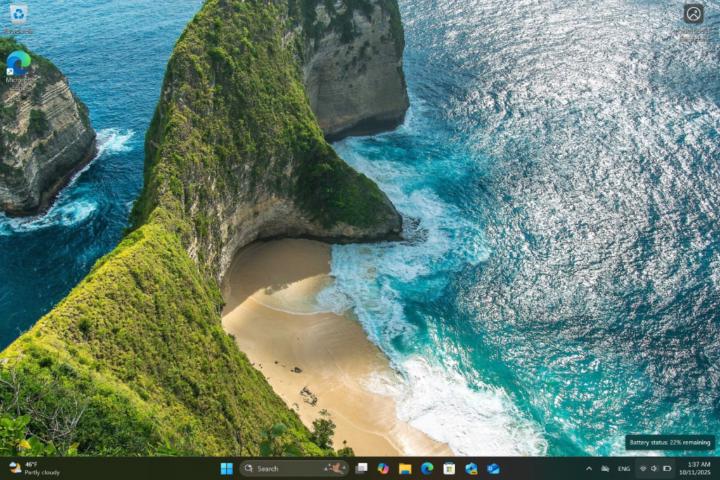The image size is (720, 480).
Task: Click the ENG language indicator
Action: click(624, 468)
